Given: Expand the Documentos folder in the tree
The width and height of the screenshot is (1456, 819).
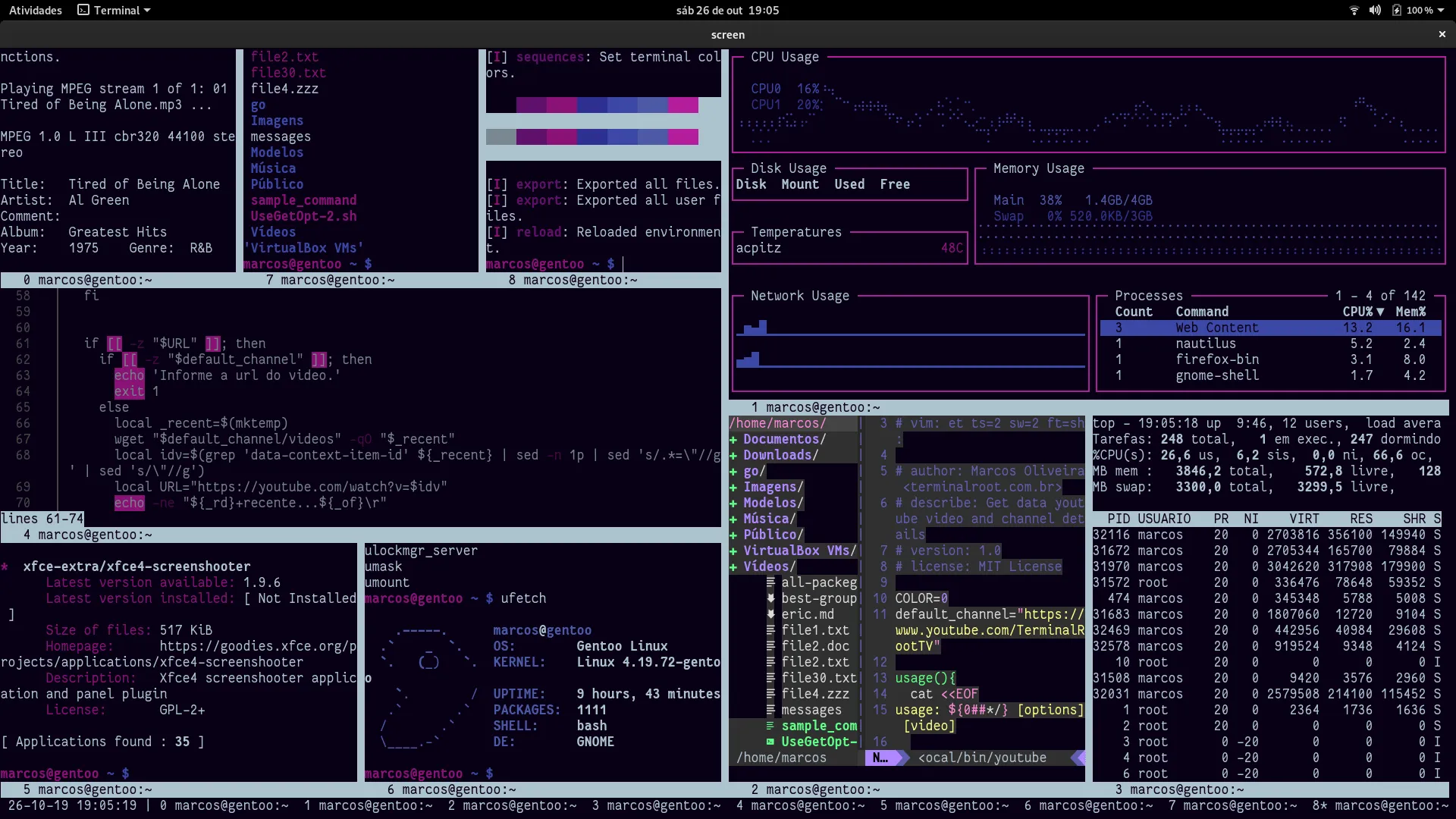Looking at the screenshot, I should point(733,439).
